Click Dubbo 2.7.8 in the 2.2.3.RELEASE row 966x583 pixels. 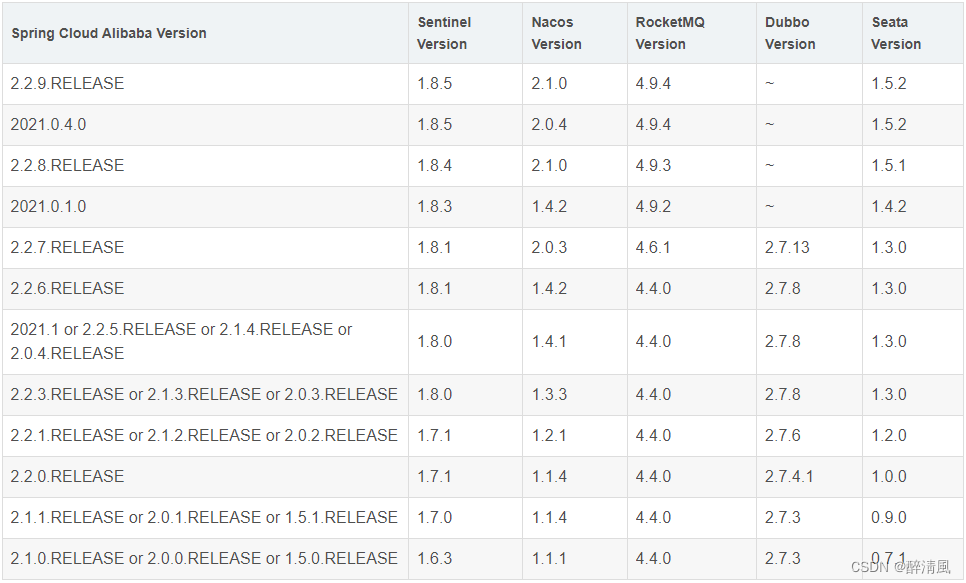pos(782,394)
